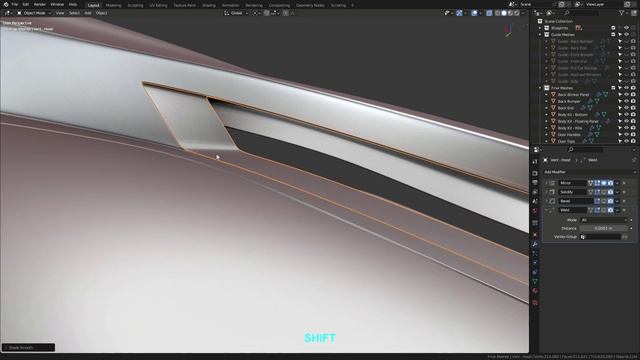Open the Weld Mode dropdown
Viewport: 640px width, 360px height.
click(x=604, y=220)
